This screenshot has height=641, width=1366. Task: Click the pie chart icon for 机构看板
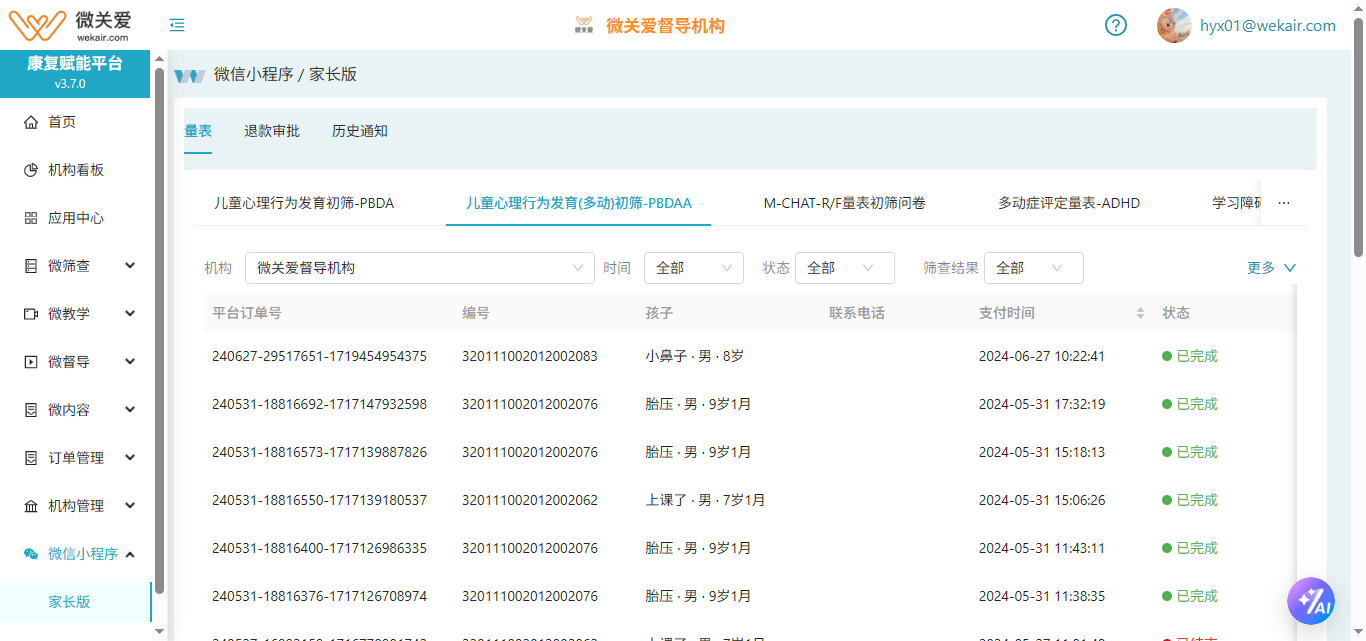tap(31, 170)
